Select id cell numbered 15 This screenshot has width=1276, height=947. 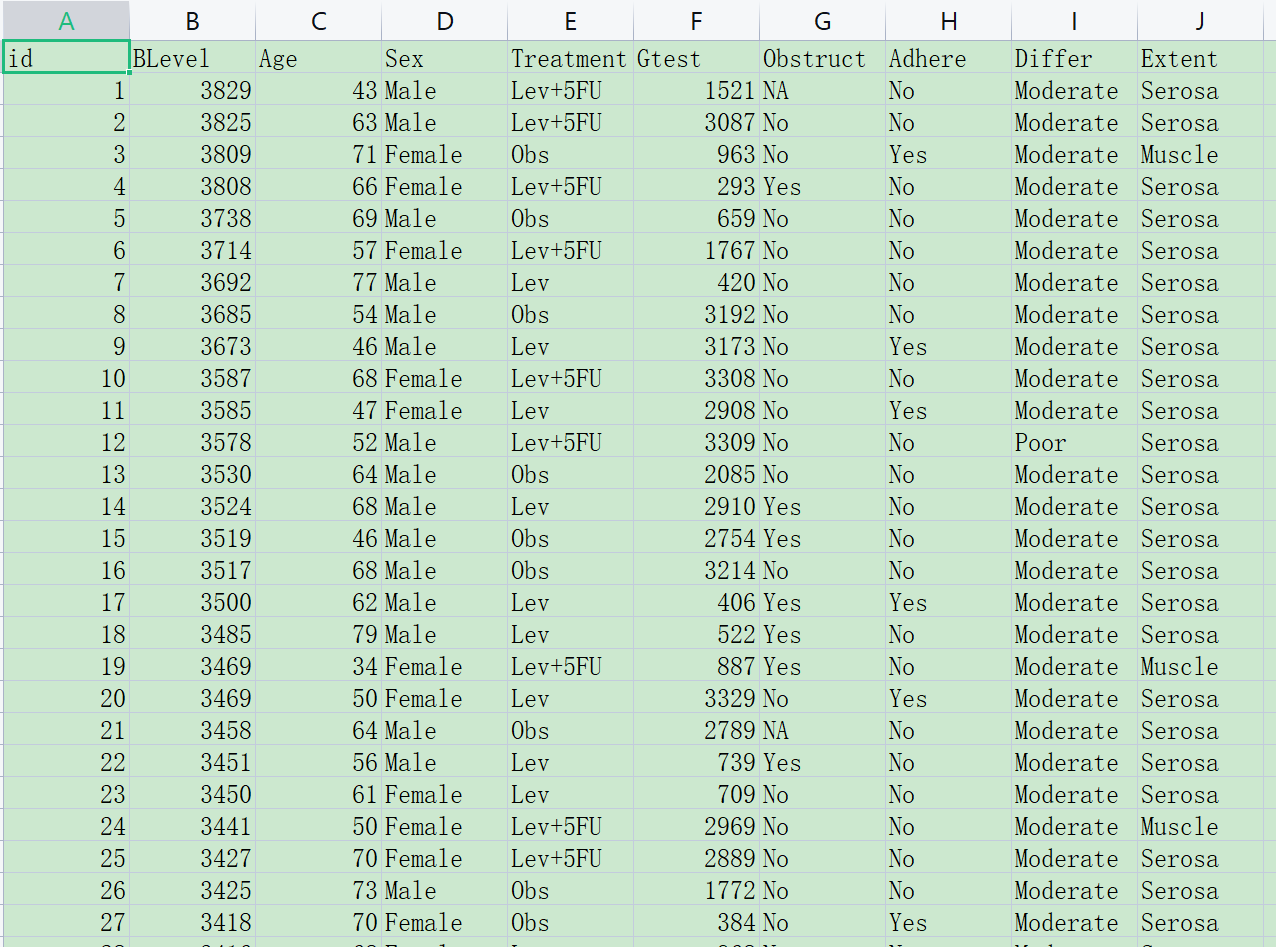click(x=66, y=539)
